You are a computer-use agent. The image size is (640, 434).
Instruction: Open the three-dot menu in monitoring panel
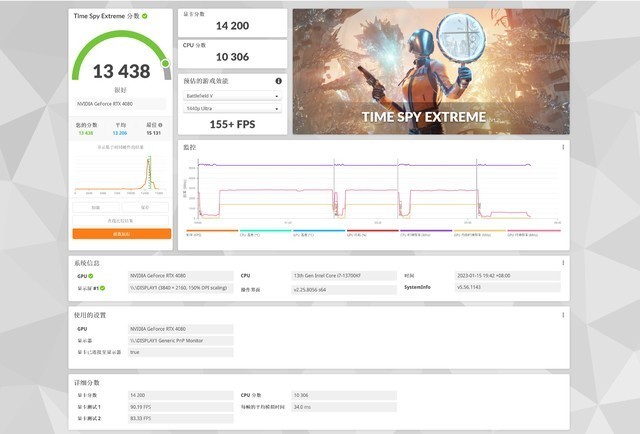coord(562,148)
